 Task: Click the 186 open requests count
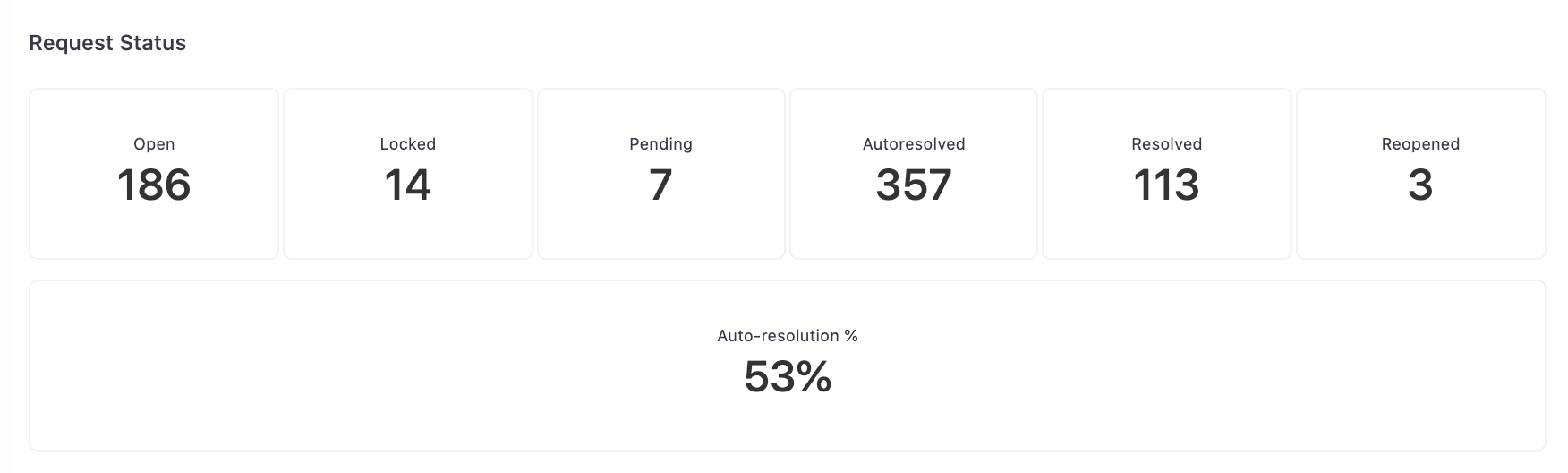pos(154,185)
